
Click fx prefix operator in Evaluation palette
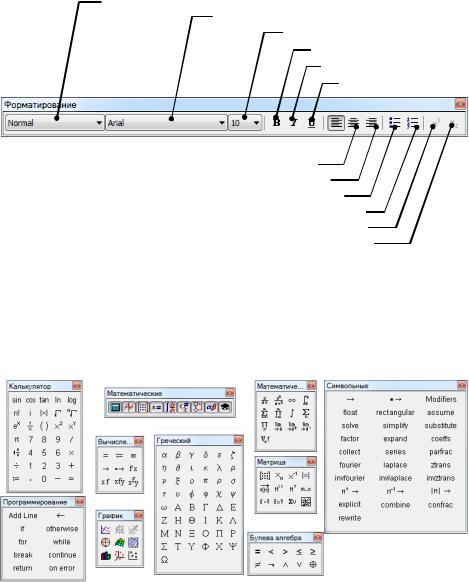133,468
